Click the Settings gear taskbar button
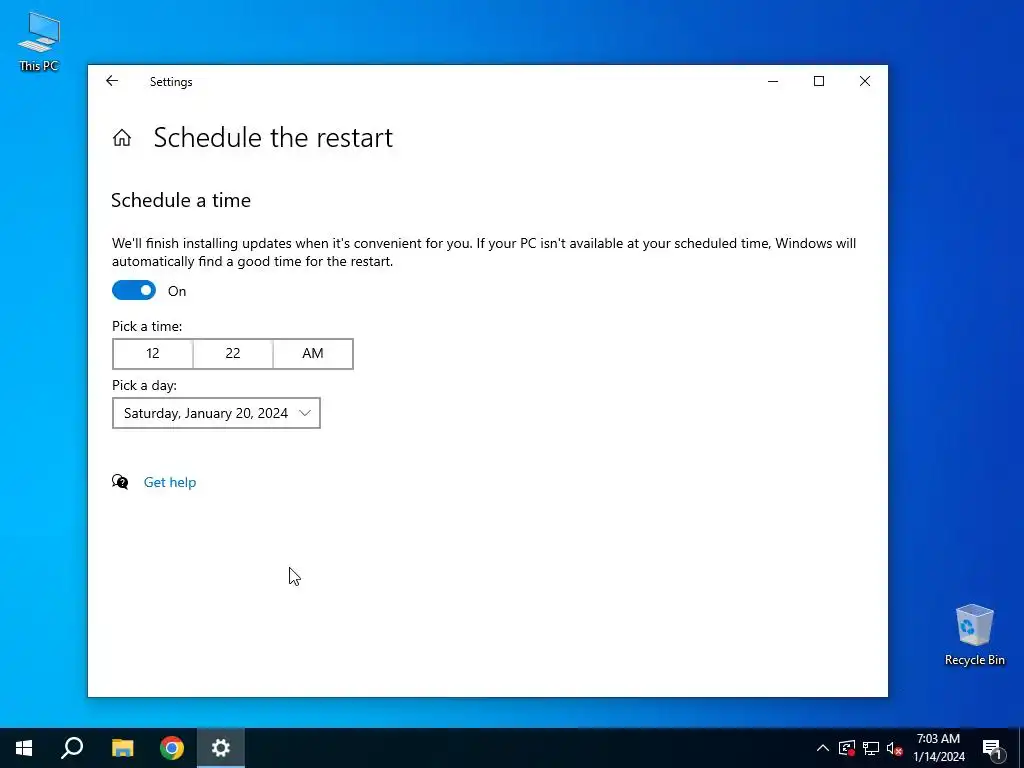Screen dimensions: 1024x768 (221, 748)
